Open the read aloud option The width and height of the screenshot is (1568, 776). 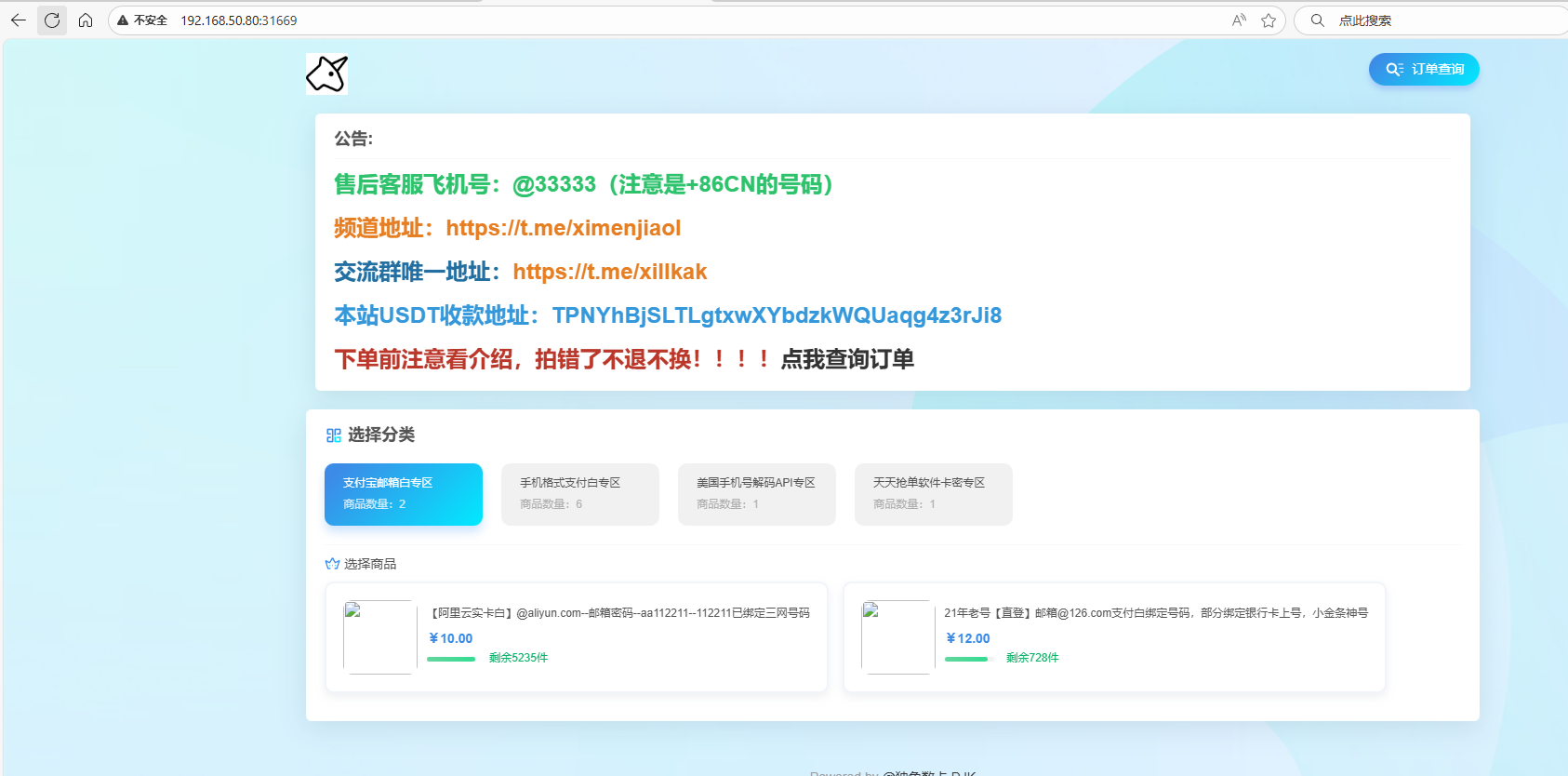point(1239,20)
